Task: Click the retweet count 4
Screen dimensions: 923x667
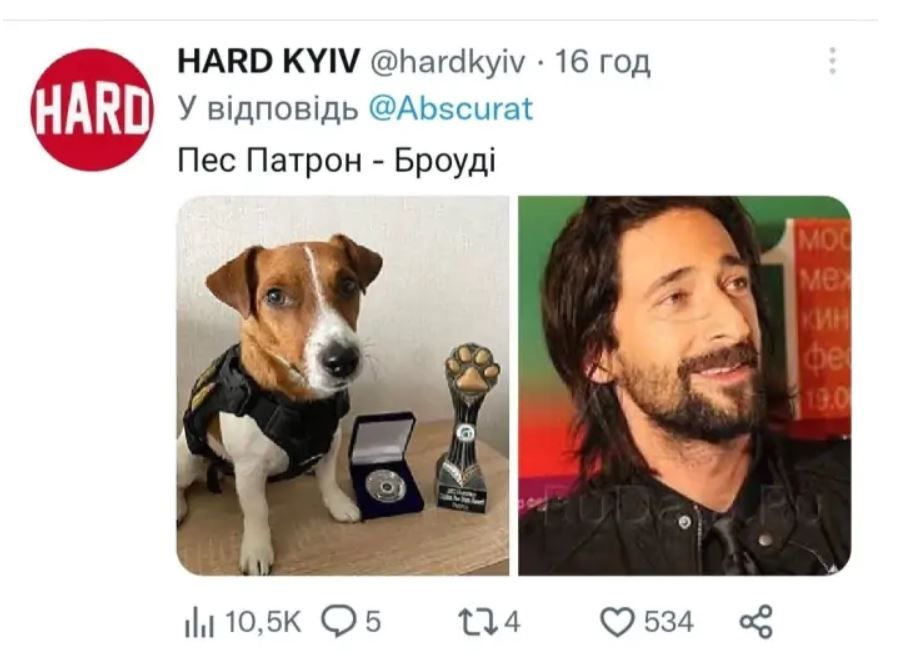Action: coord(512,622)
